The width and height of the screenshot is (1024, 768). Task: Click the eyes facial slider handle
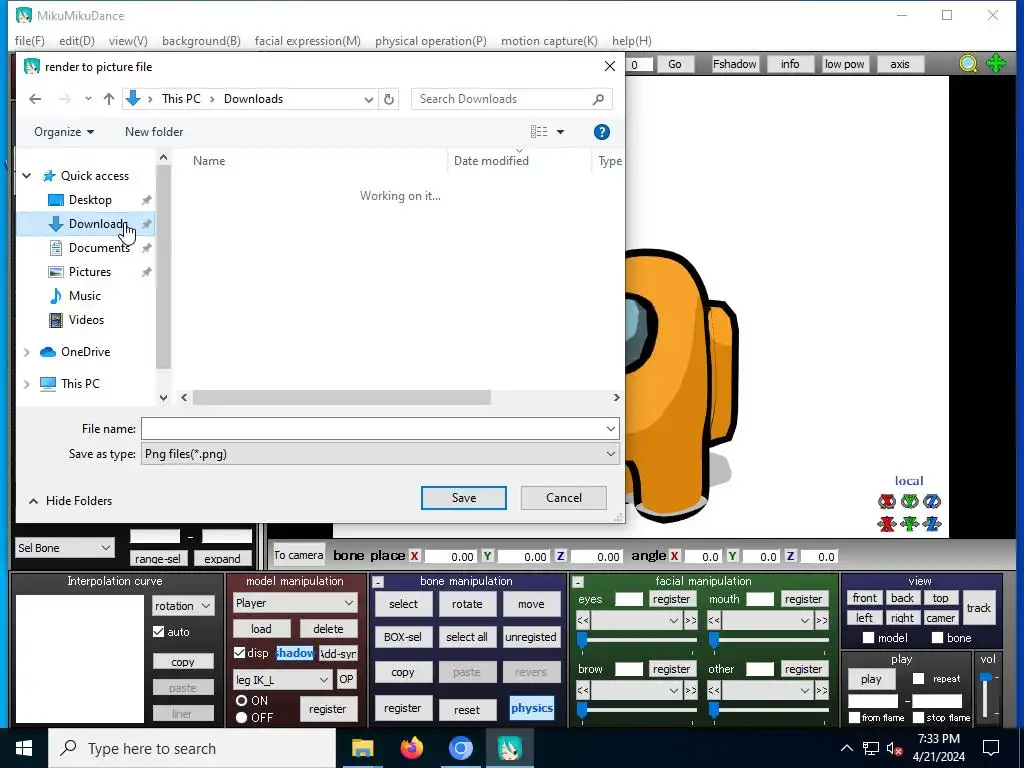point(582,640)
